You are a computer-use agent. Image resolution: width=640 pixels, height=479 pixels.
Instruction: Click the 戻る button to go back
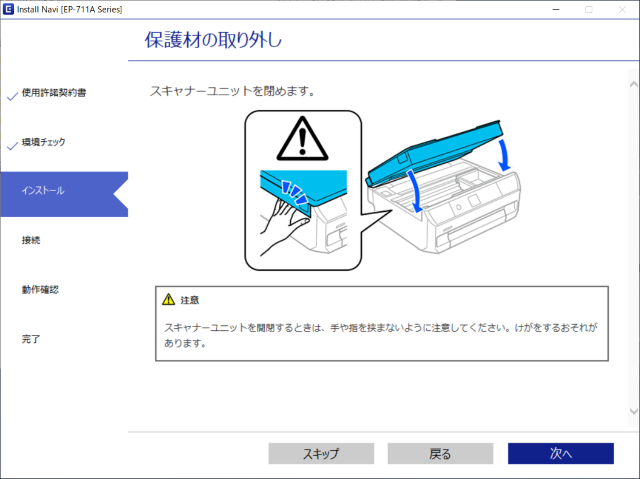[440, 453]
